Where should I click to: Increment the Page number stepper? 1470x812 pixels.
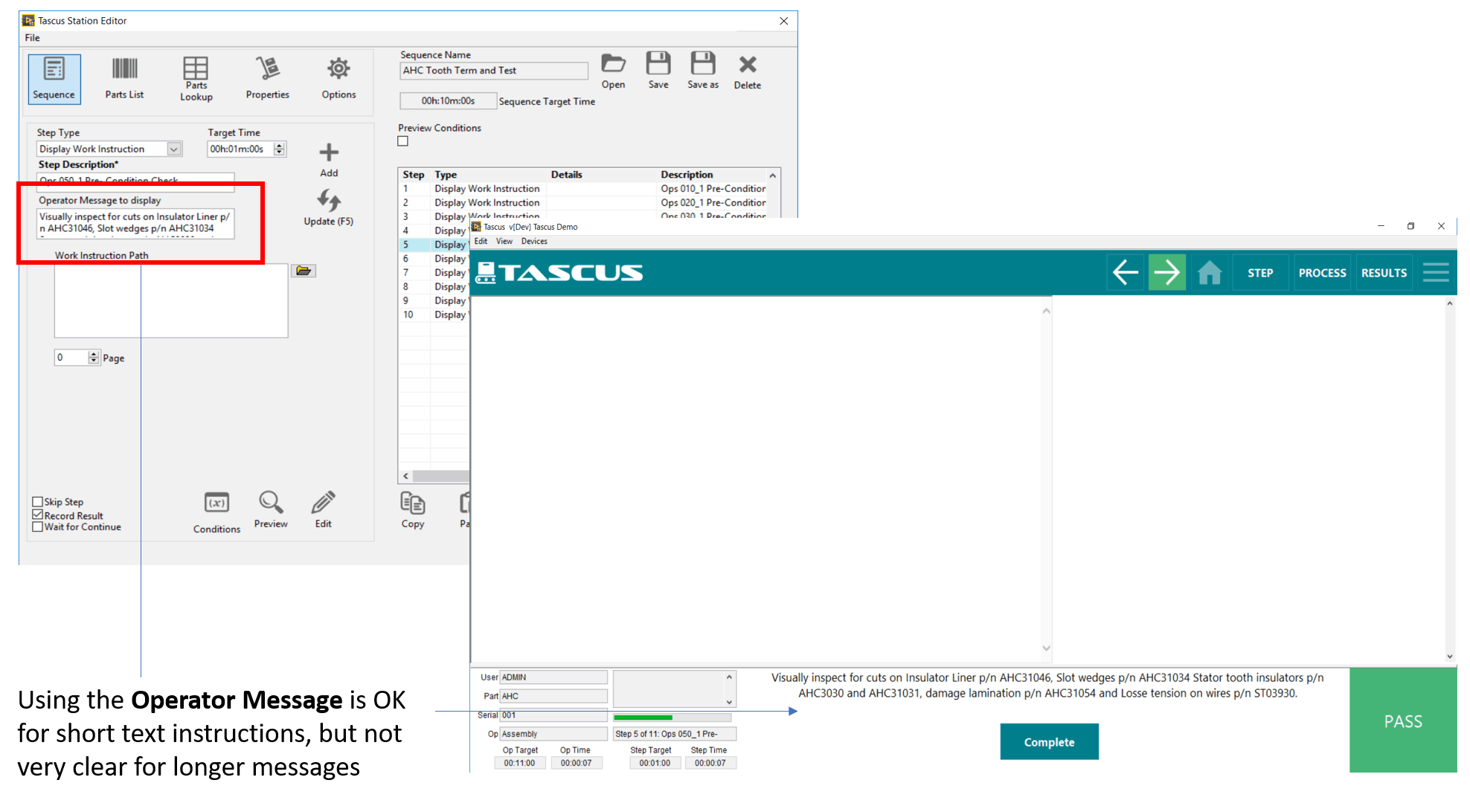[x=94, y=355]
